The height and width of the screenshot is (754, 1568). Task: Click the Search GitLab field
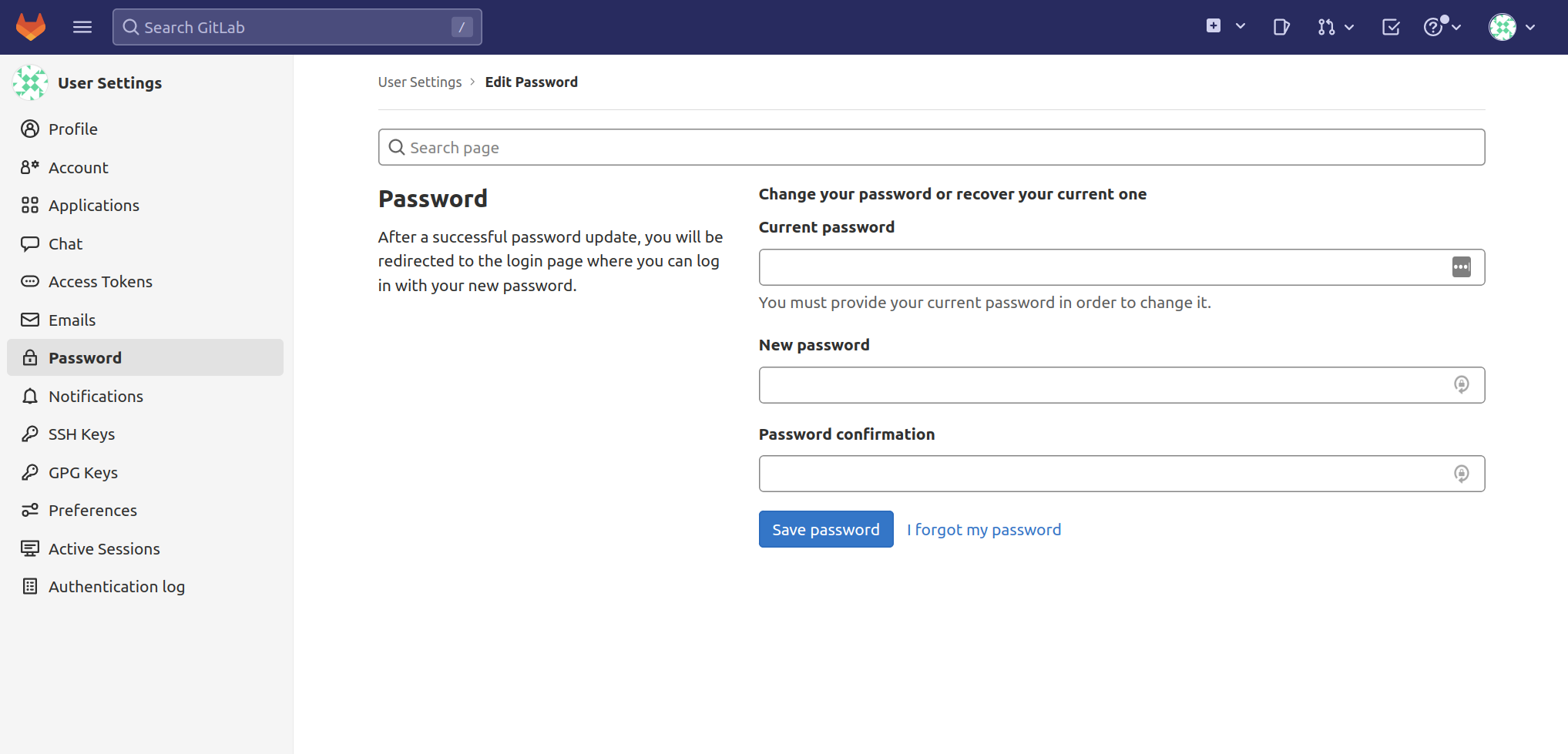pos(297,27)
